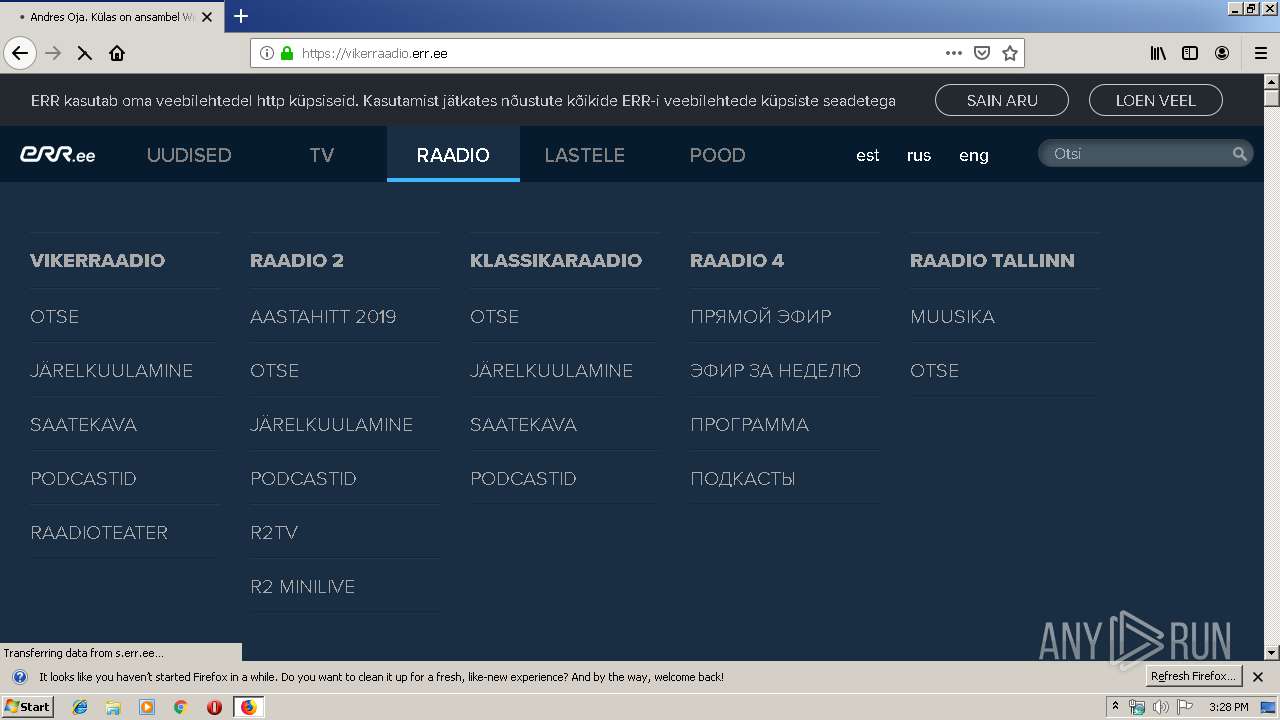Open media player from the taskbar
The height and width of the screenshot is (720, 1280).
click(x=147, y=707)
